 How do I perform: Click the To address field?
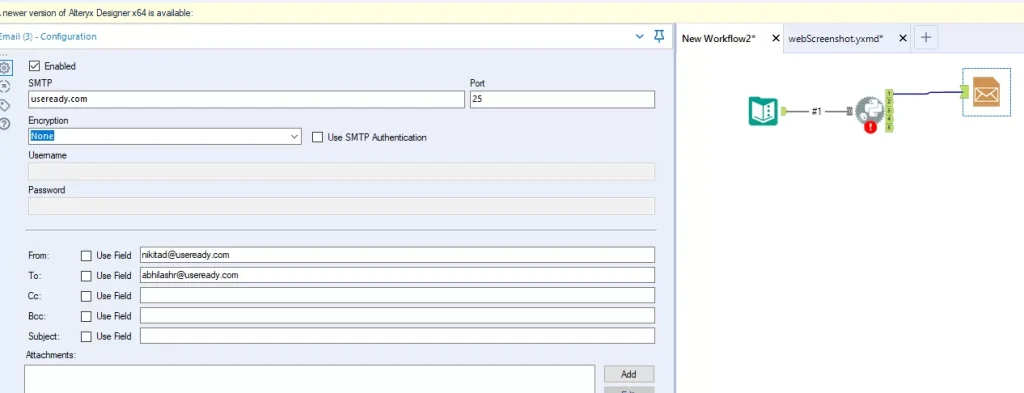coord(397,275)
